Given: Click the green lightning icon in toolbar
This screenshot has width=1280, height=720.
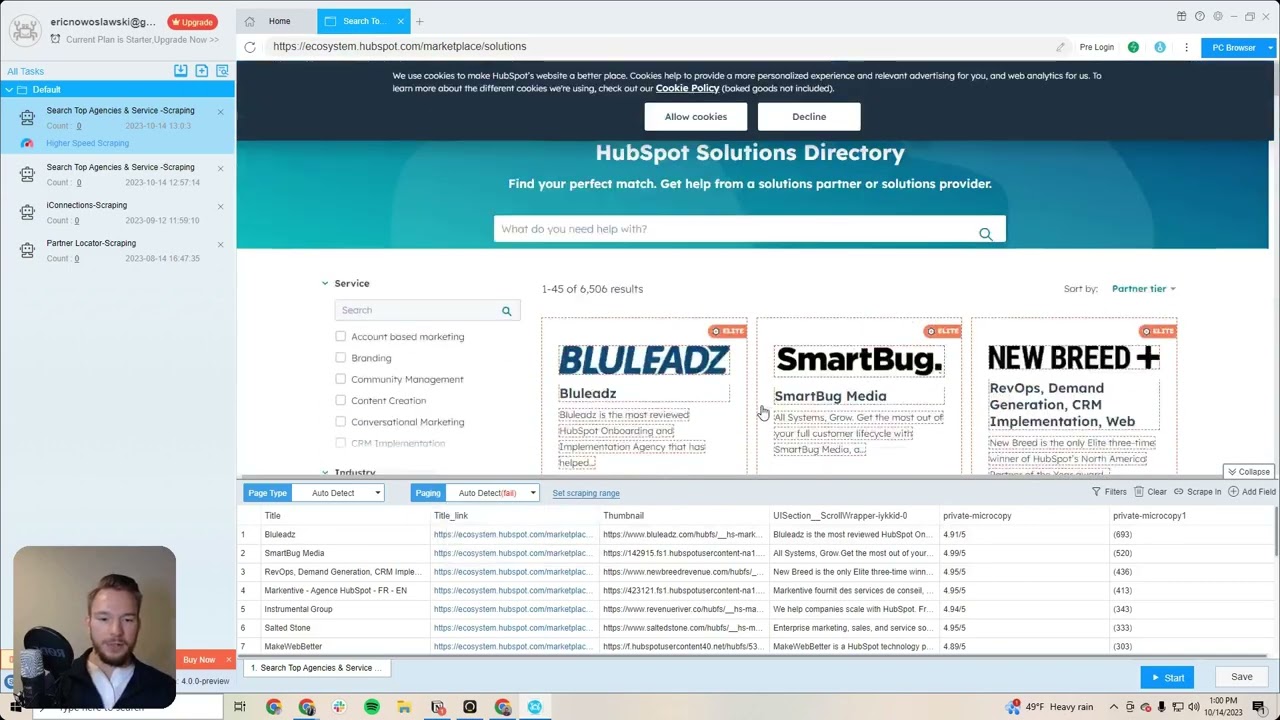Looking at the screenshot, I should (1133, 47).
